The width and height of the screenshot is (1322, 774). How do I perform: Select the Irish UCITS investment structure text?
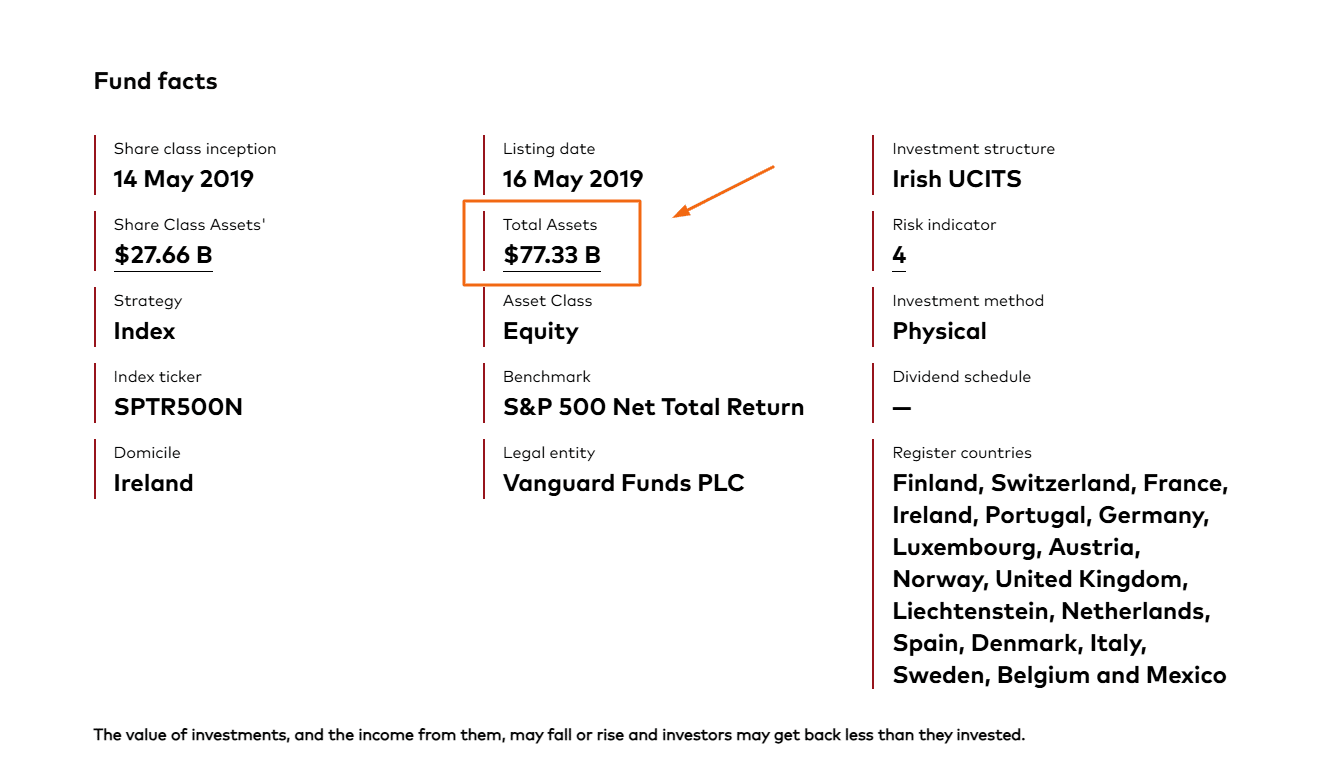957,180
